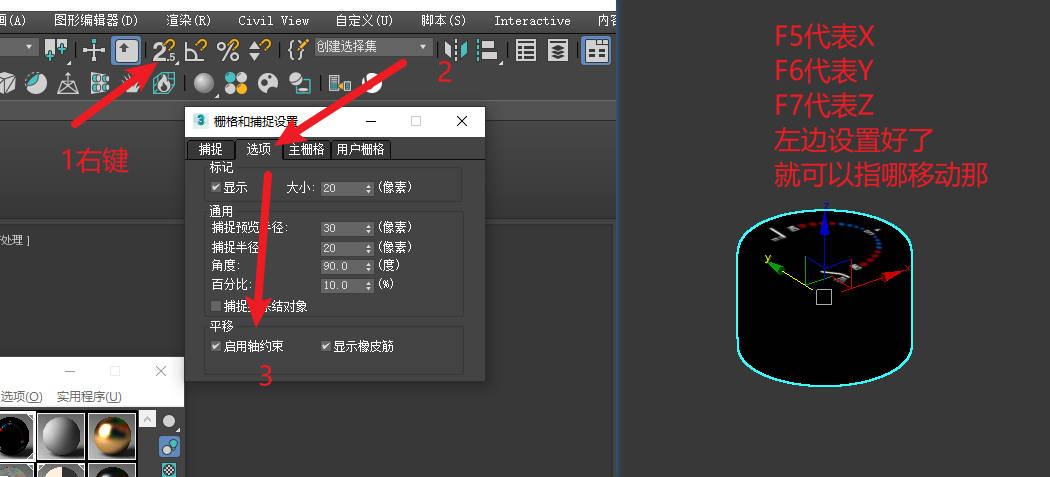Click the blue-gray circle icon in second row
Image resolution: width=1050 pixels, height=477 pixels.
point(36,84)
